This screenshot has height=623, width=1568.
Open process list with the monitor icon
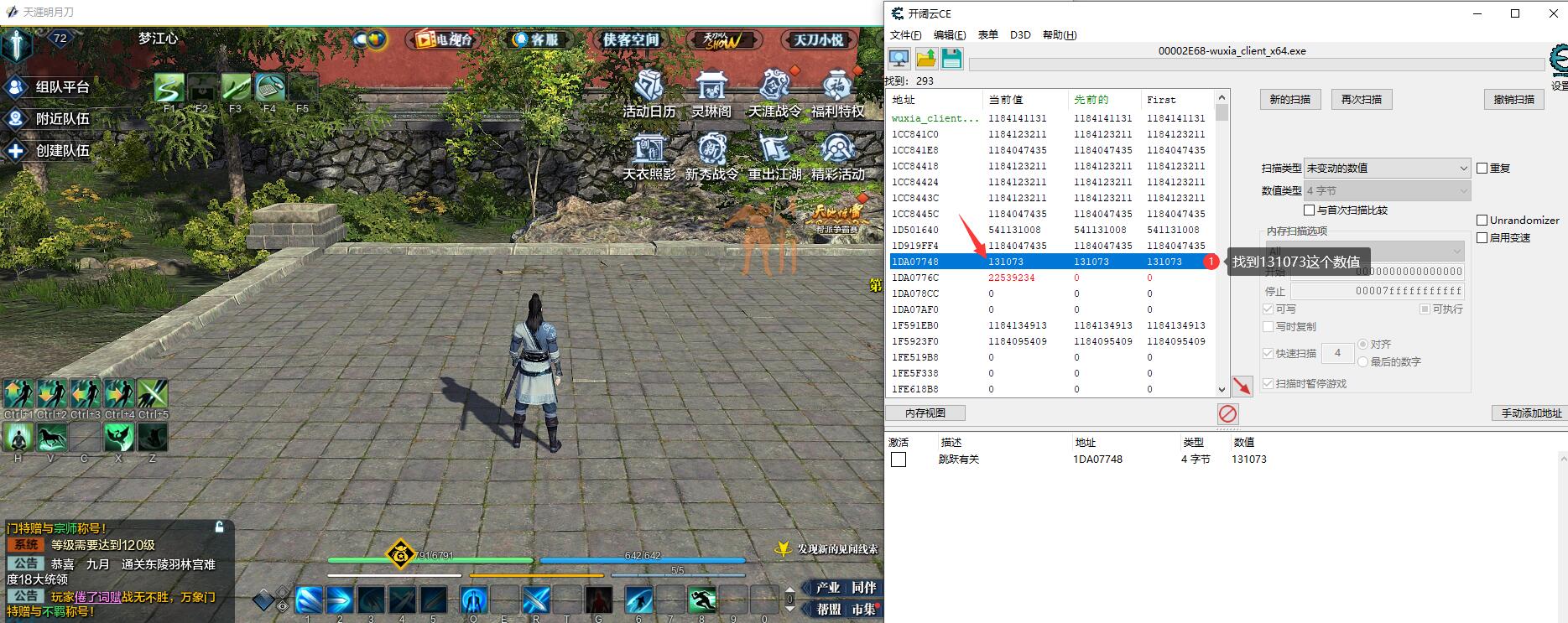899,58
